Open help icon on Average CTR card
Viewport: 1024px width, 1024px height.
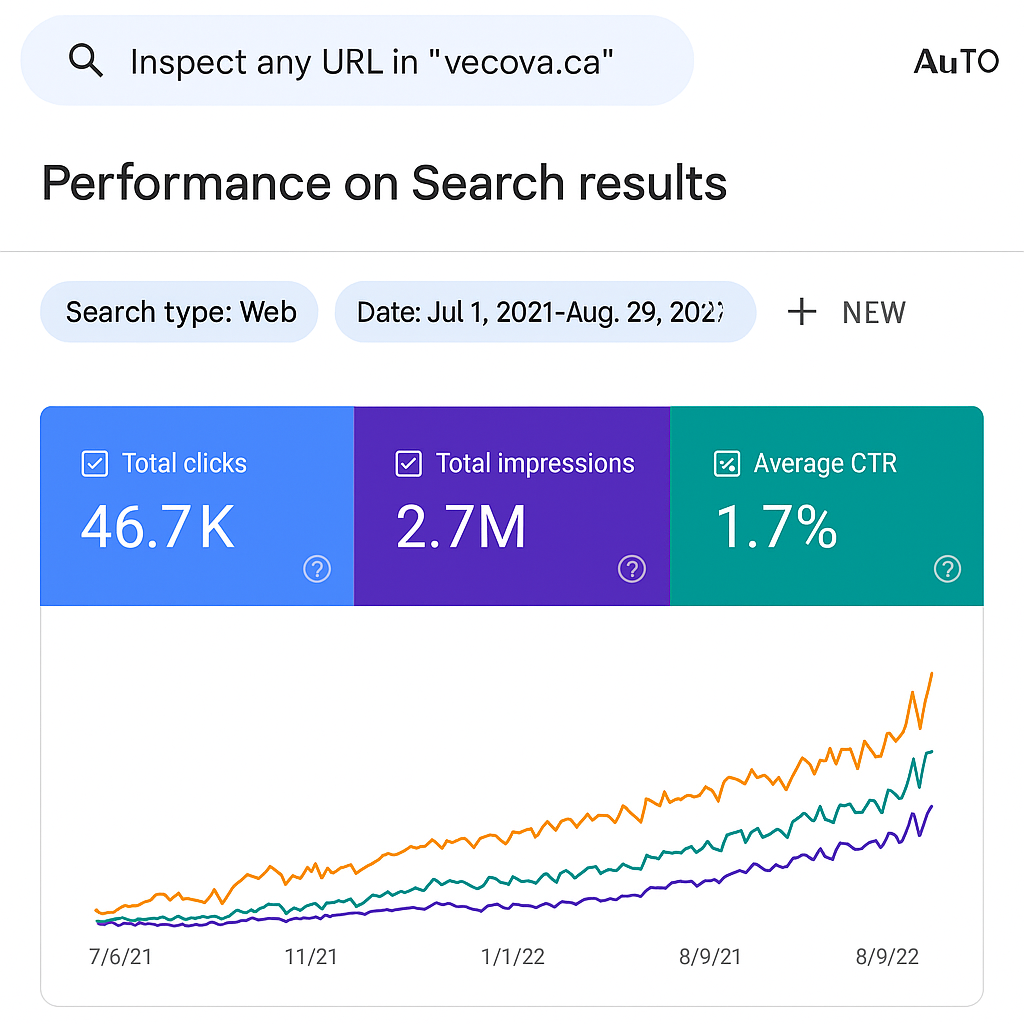coord(947,570)
